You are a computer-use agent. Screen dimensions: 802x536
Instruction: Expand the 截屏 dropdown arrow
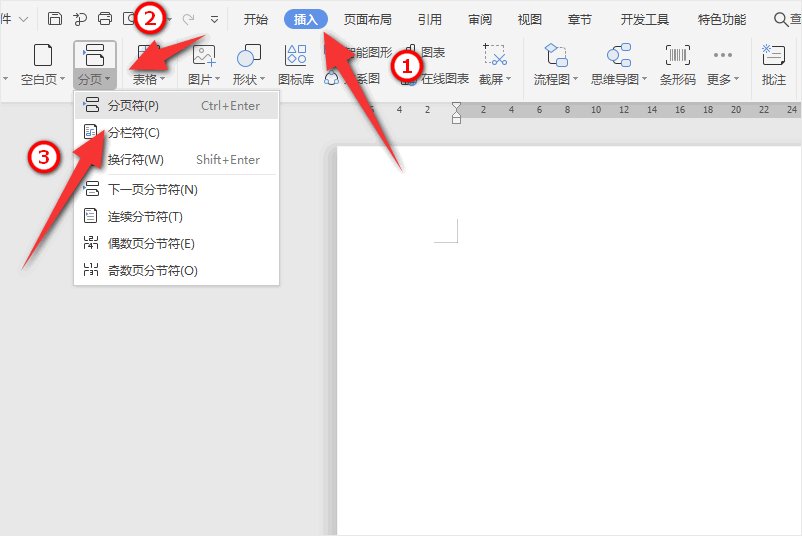[x=508, y=79]
